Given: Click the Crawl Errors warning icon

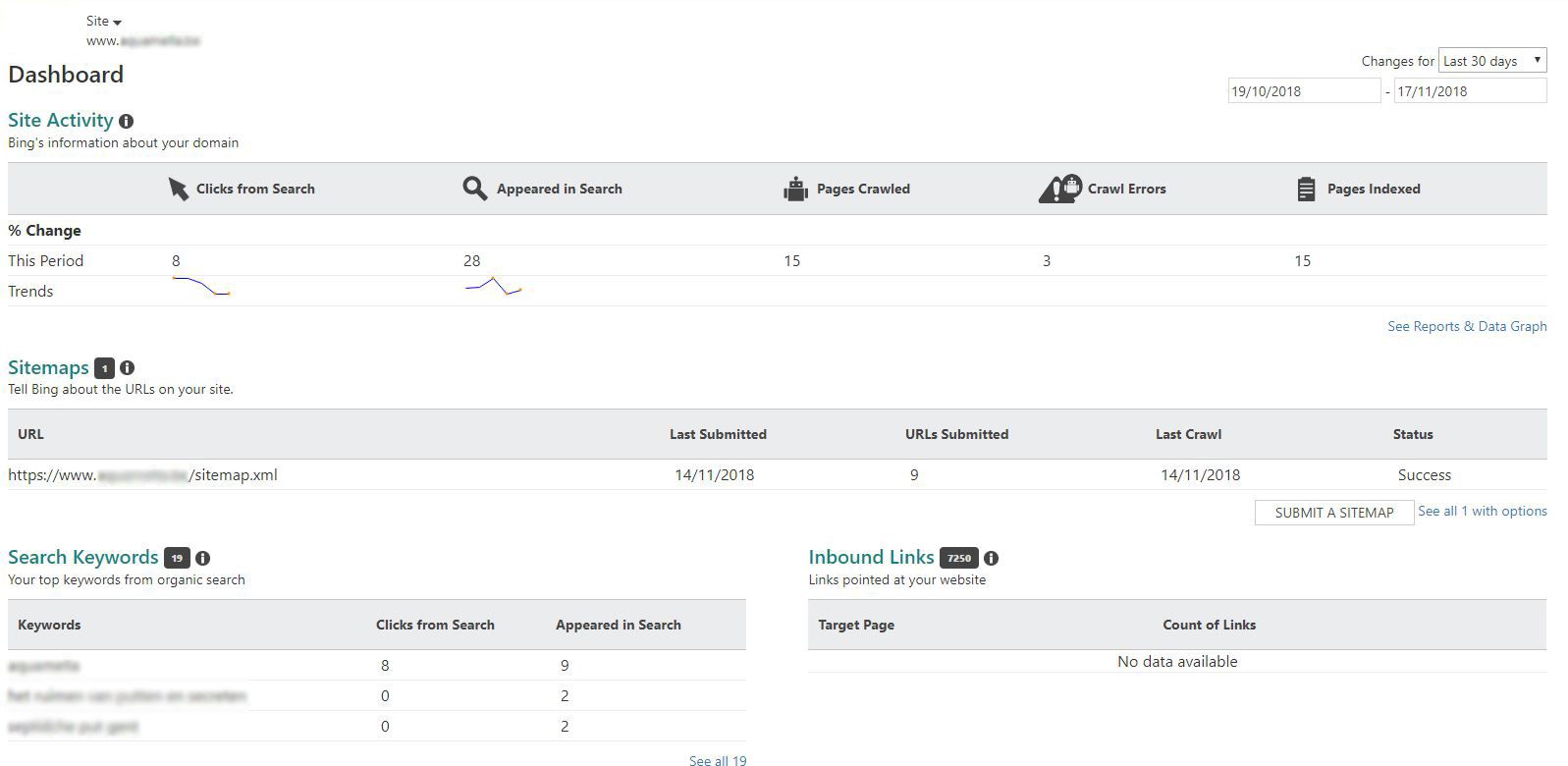Looking at the screenshot, I should [1059, 188].
